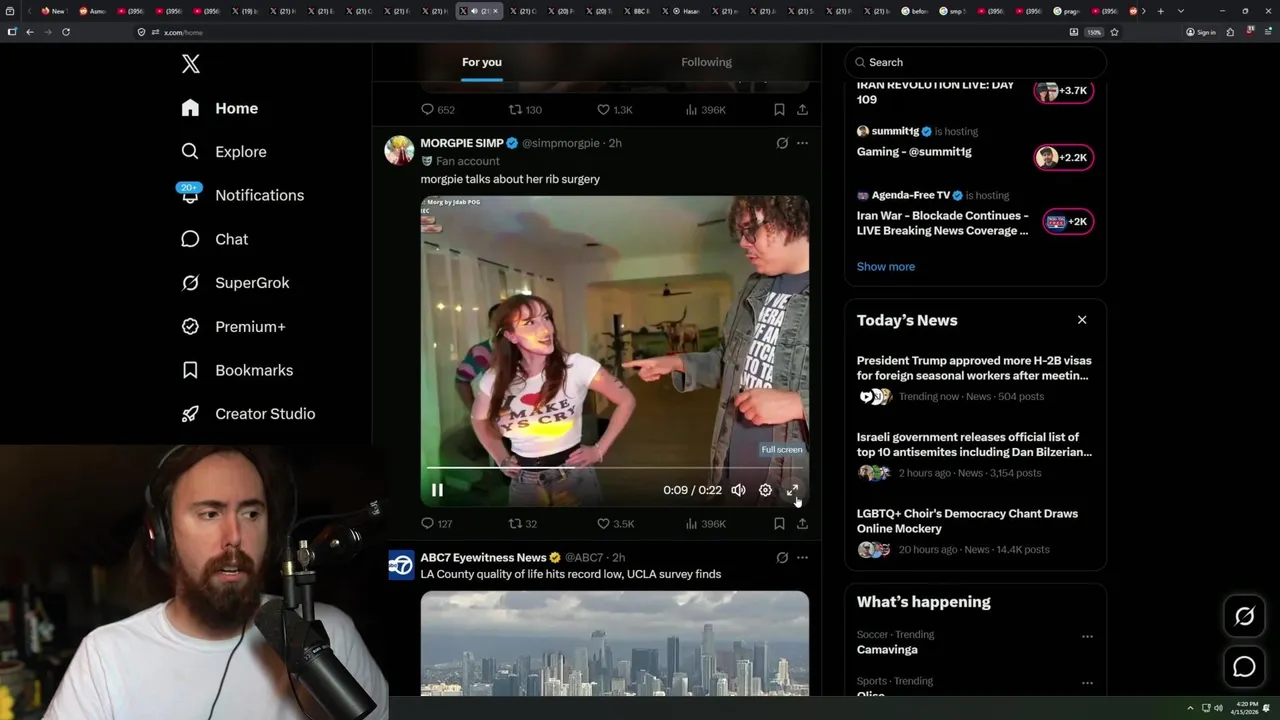Like the post with 1.3K likes
The width and height of the screenshot is (1280, 720).
coord(614,110)
